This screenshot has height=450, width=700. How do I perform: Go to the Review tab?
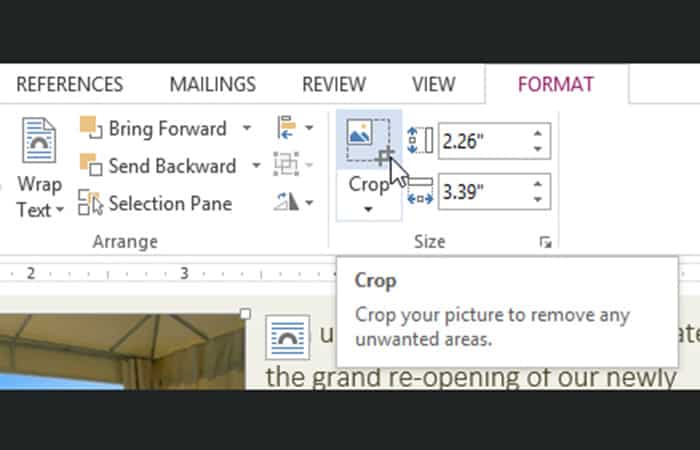coord(333,85)
